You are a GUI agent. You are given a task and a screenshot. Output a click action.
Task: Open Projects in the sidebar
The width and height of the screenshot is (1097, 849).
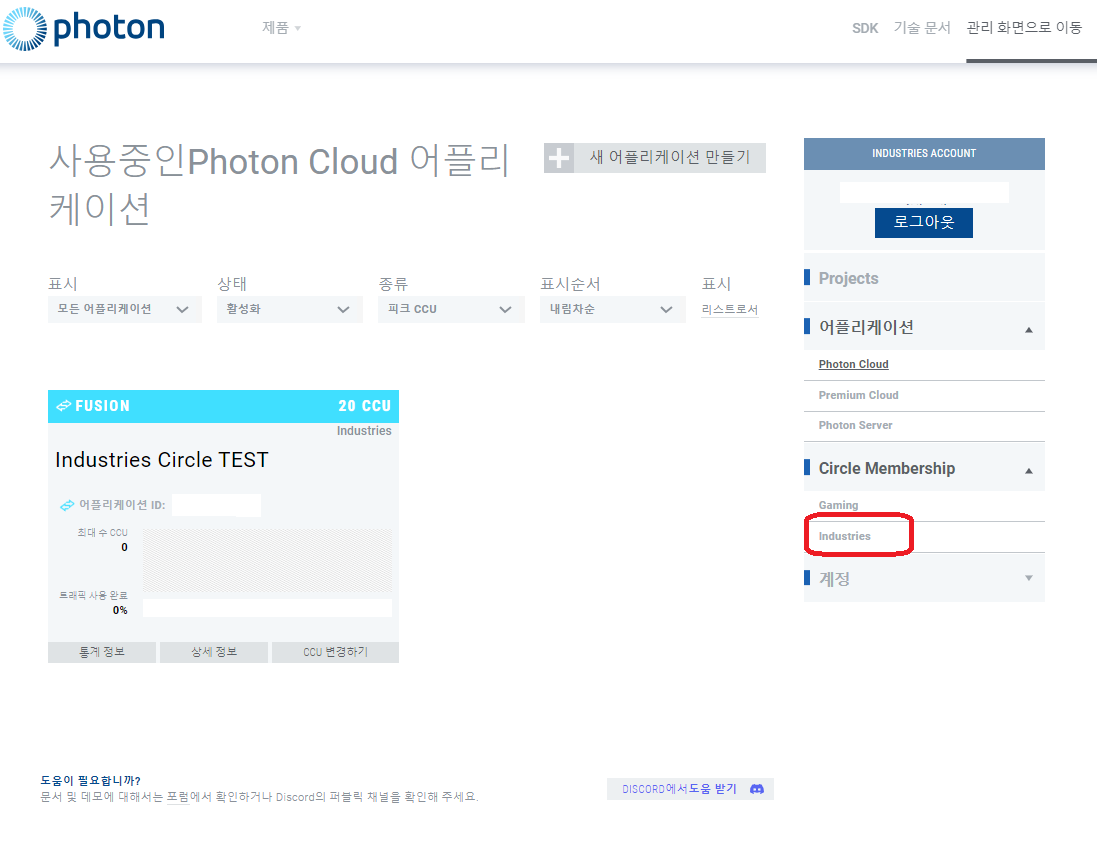[848, 278]
